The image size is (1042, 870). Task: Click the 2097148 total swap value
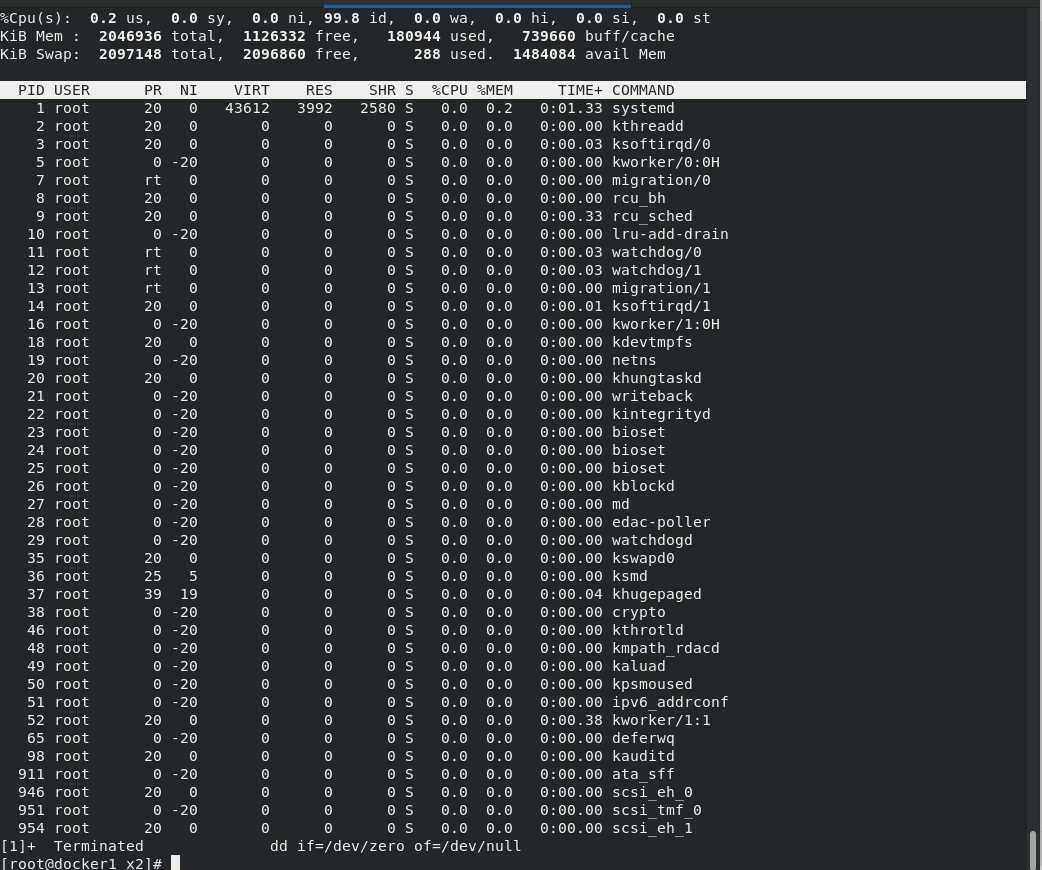tap(130, 54)
